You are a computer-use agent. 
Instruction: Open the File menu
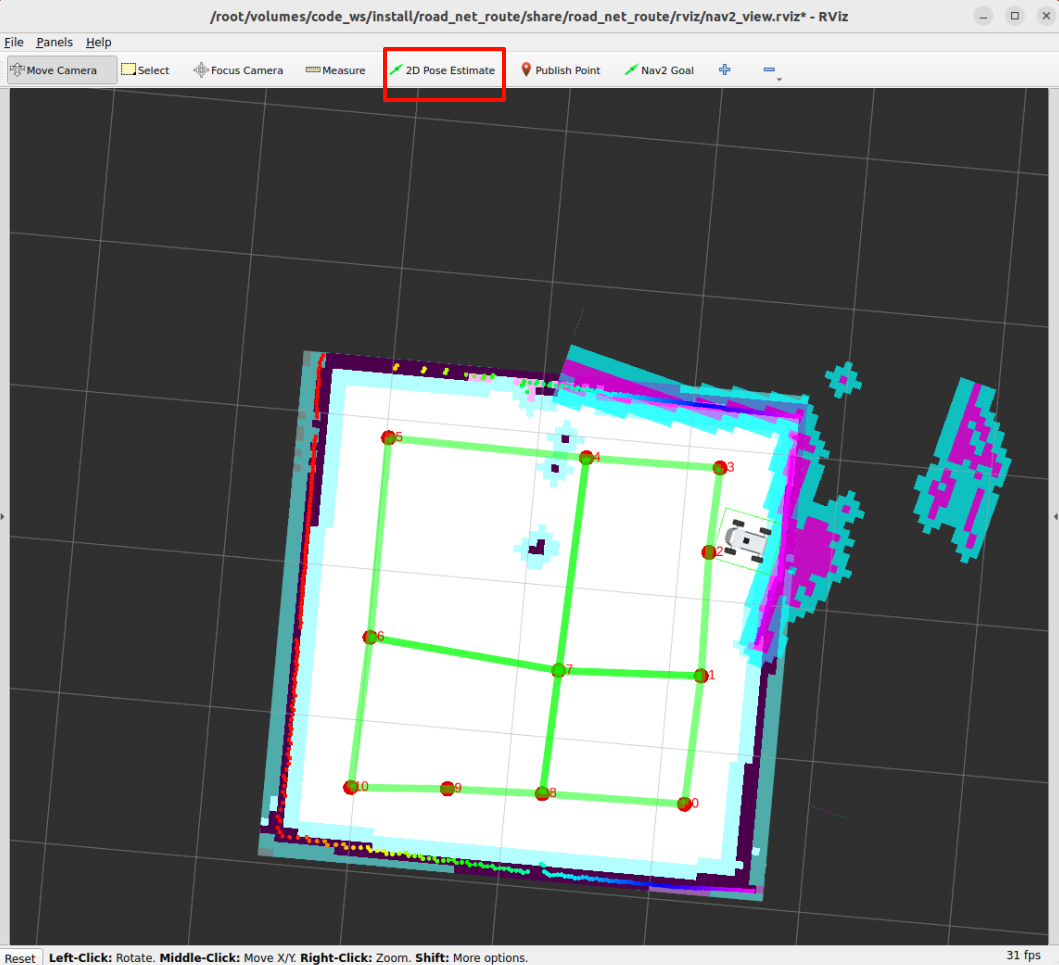[13, 42]
